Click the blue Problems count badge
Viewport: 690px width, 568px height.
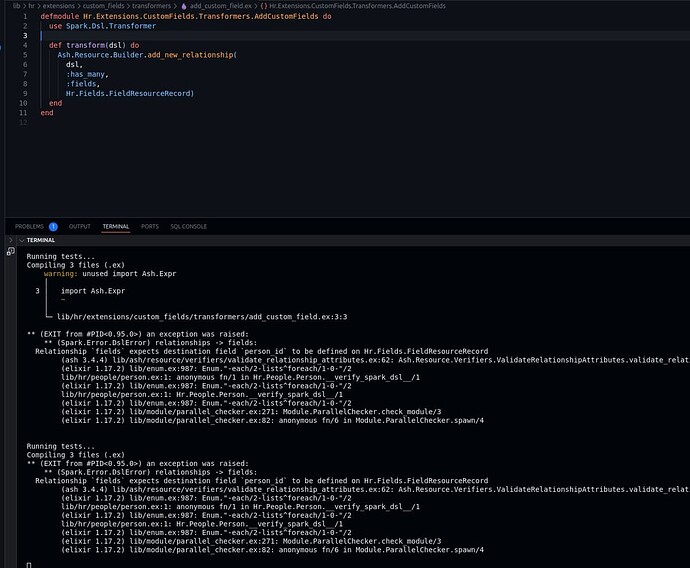point(53,227)
